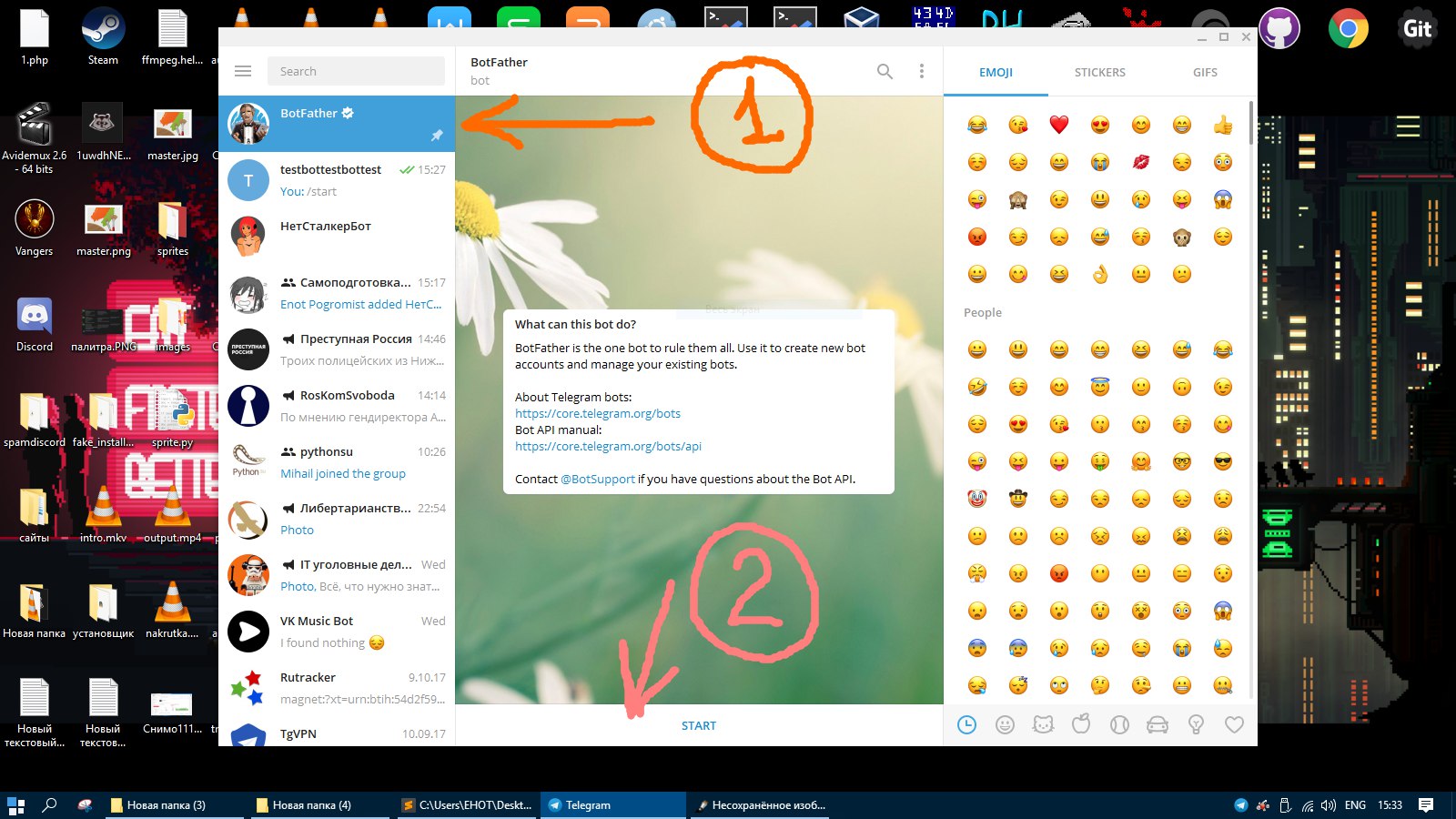Insert the kiss lips emoji

[1140, 162]
